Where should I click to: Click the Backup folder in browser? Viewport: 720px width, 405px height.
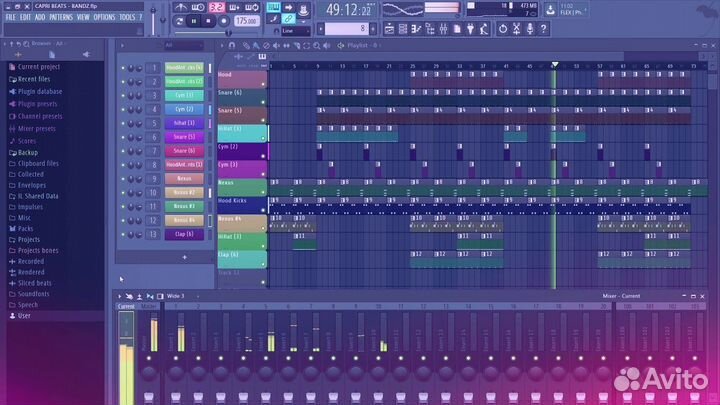click(28, 152)
